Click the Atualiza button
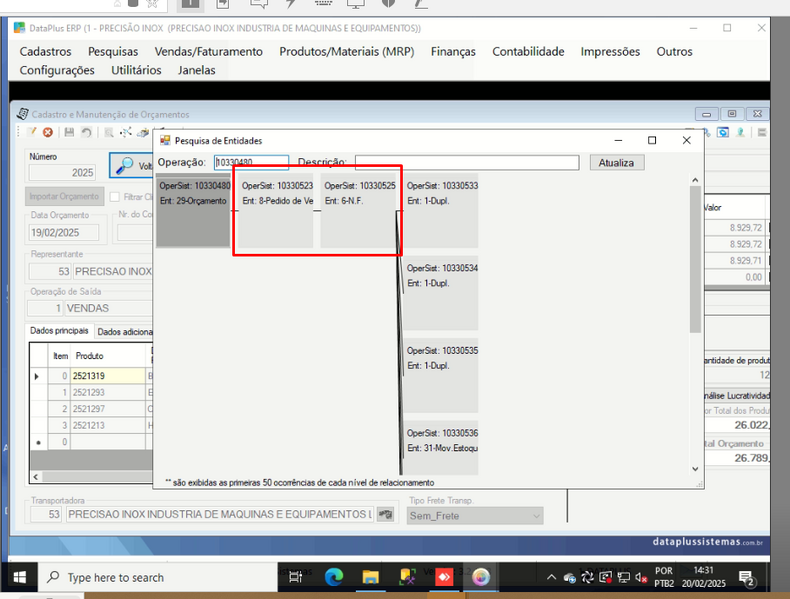 click(x=617, y=163)
